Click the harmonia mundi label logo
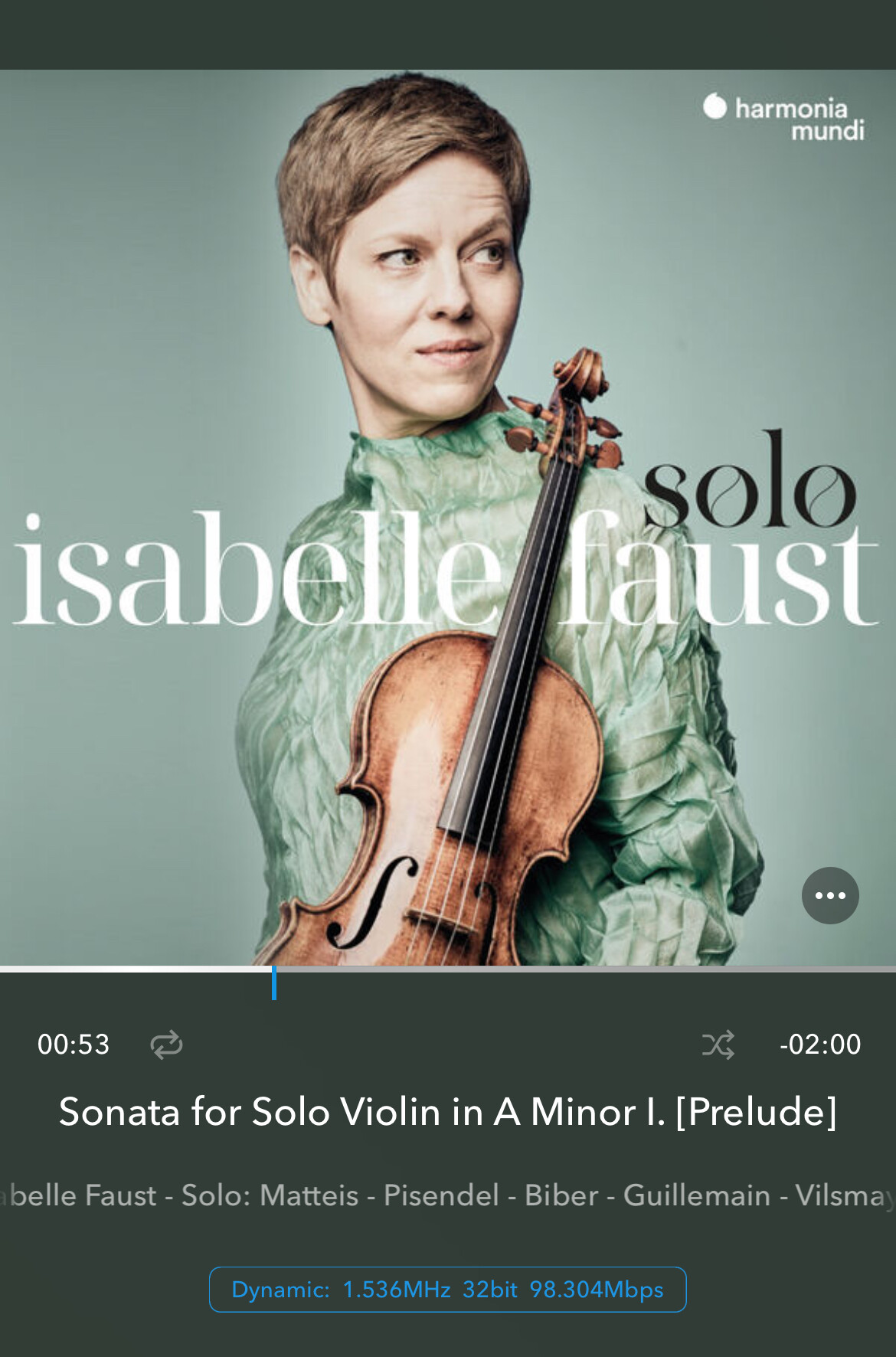The width and height of the screenshot is (896, 1357). pos(784,118)
